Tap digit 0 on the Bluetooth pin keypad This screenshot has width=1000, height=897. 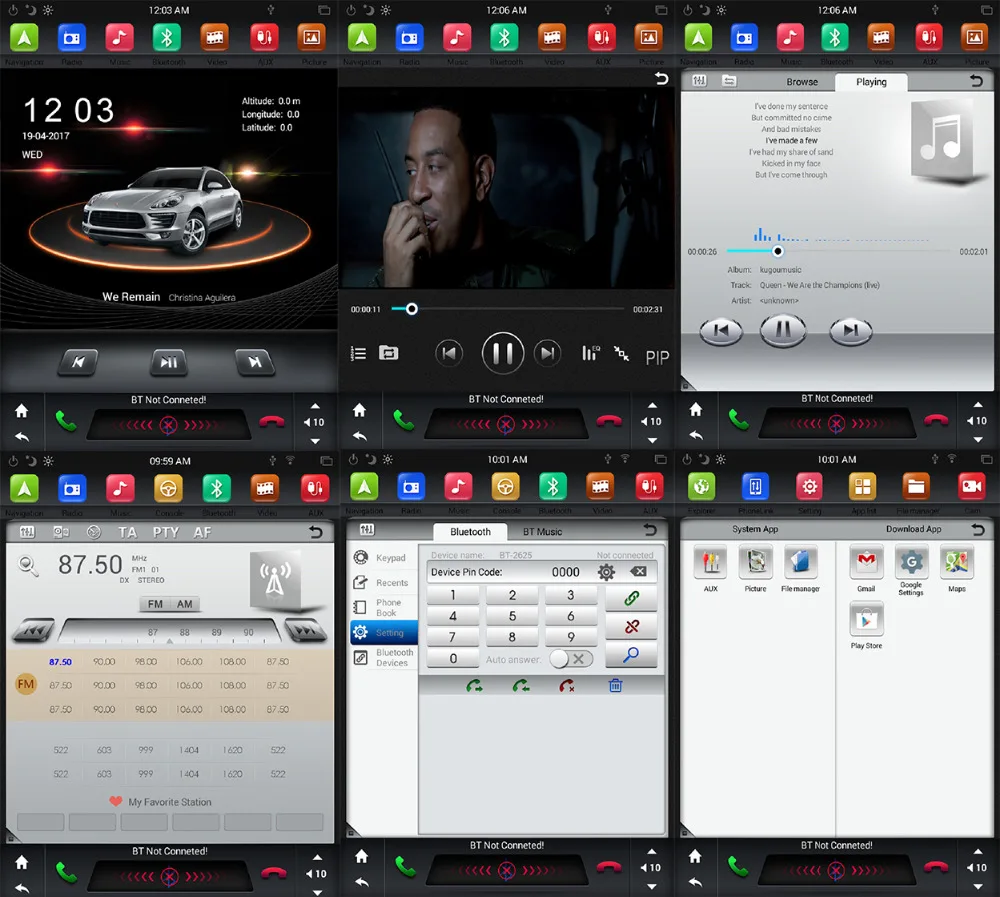click(453, 658)
